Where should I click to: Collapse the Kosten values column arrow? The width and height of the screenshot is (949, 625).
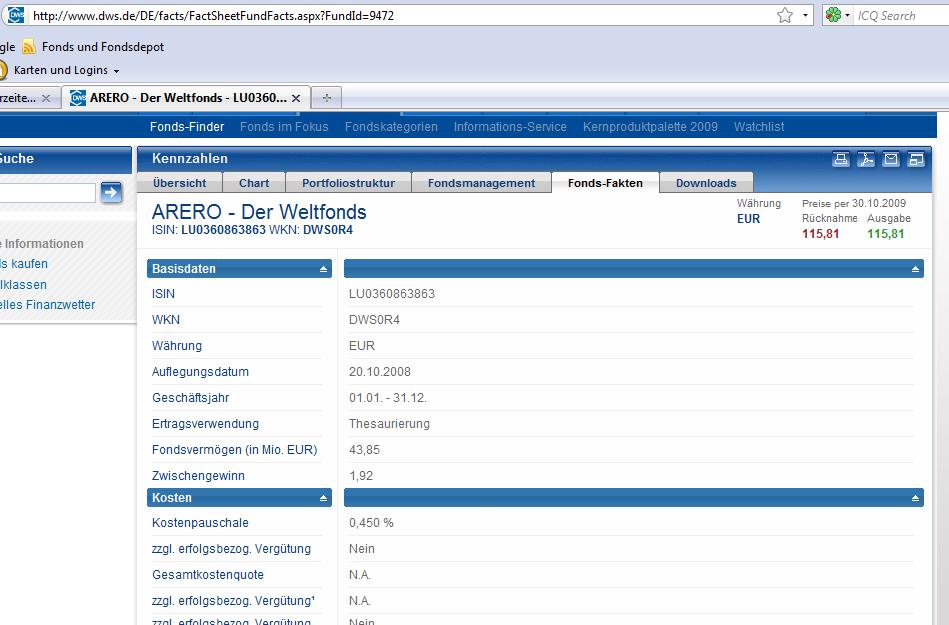915,498
